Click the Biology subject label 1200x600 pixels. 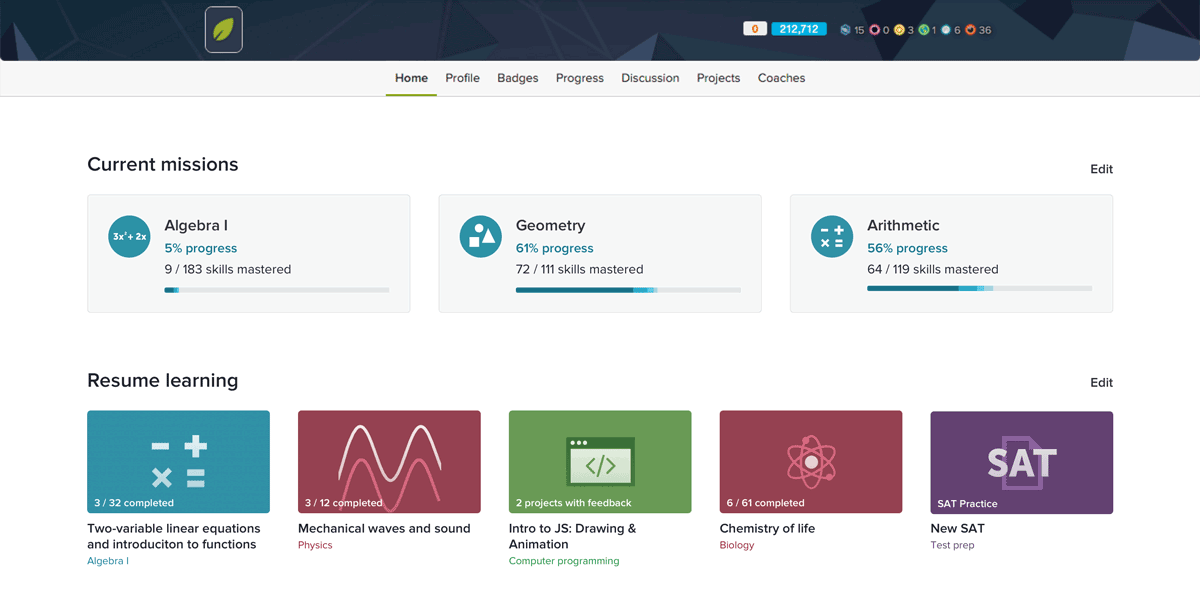point(737,545)
